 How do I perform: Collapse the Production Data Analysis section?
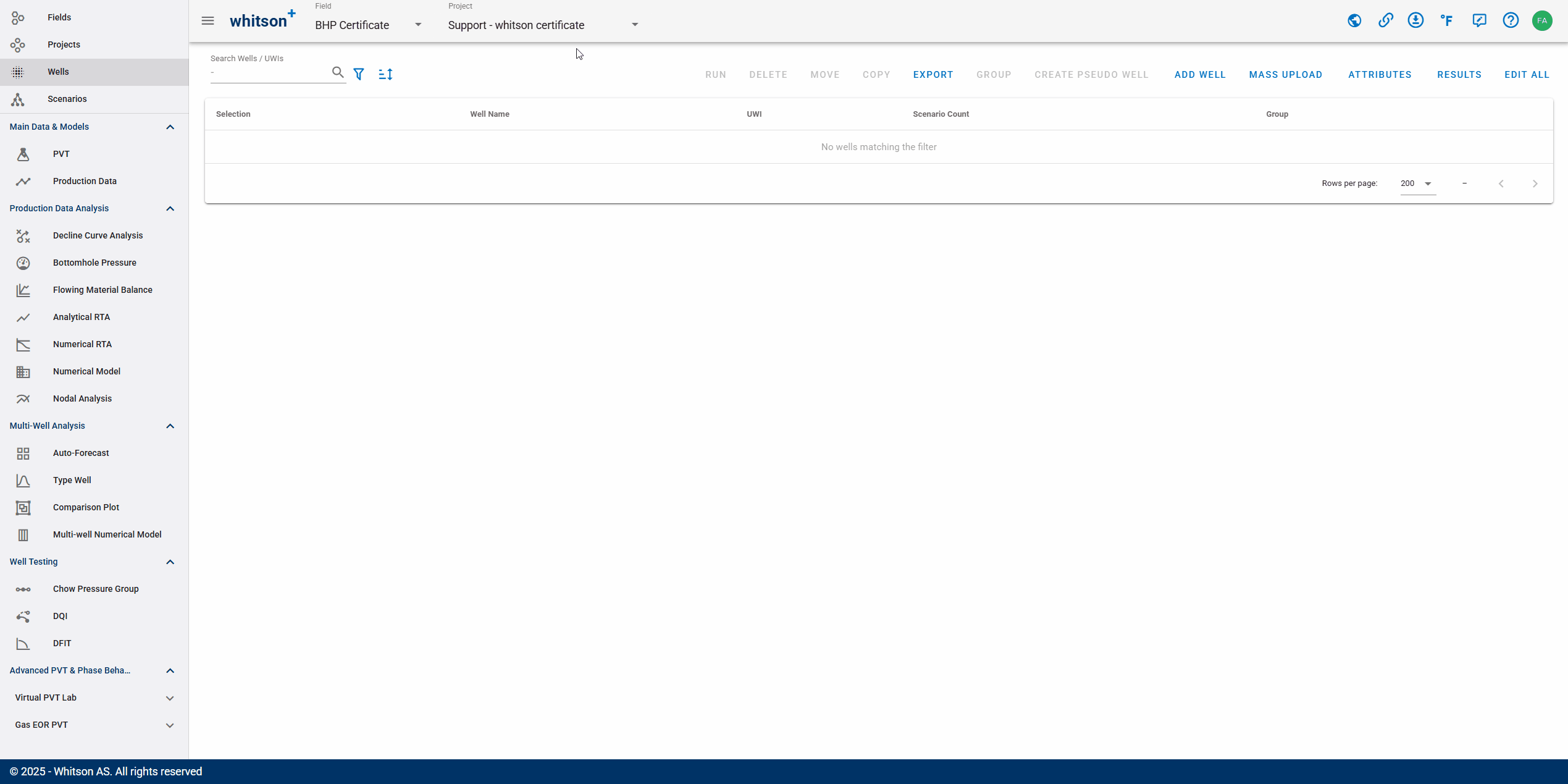[170, 208]
